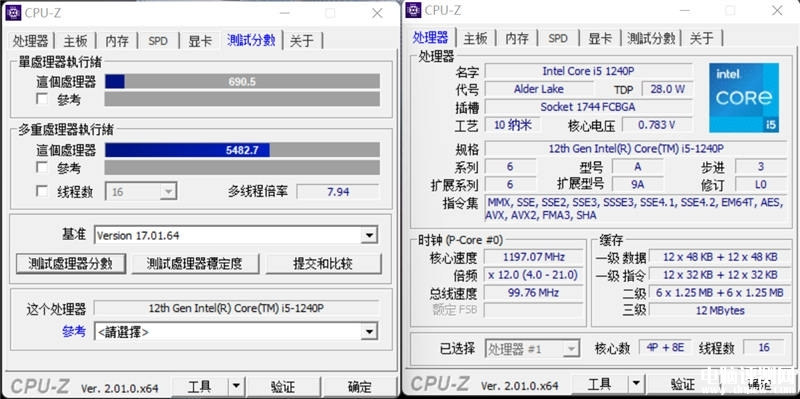Click 确定 button in left window

pyautogui.click(x=359, y=387)
